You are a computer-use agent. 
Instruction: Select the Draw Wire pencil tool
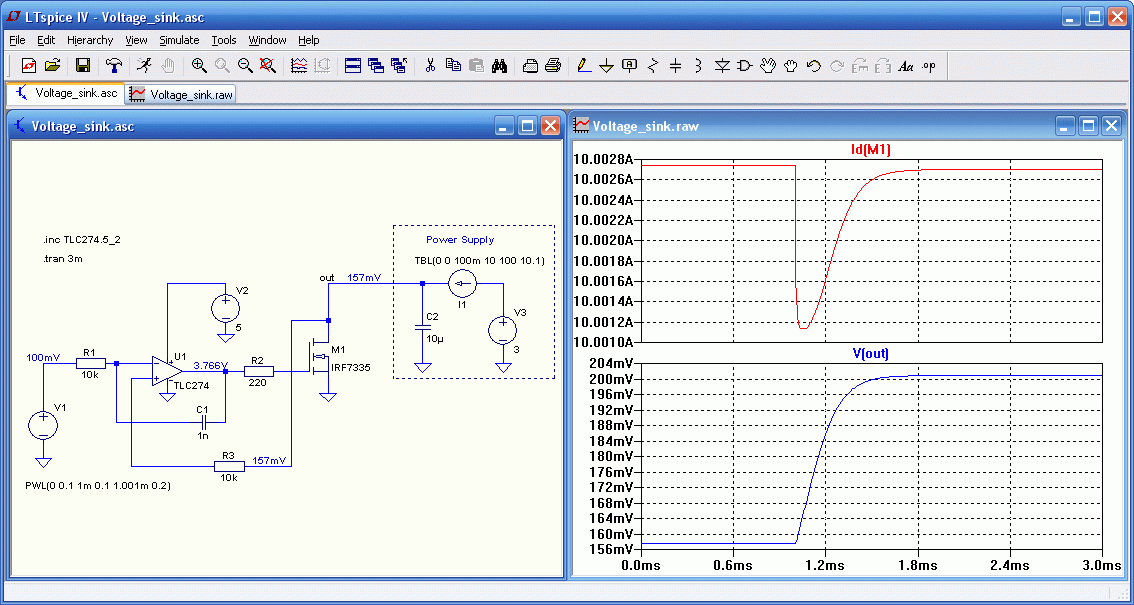coord(584,66)
